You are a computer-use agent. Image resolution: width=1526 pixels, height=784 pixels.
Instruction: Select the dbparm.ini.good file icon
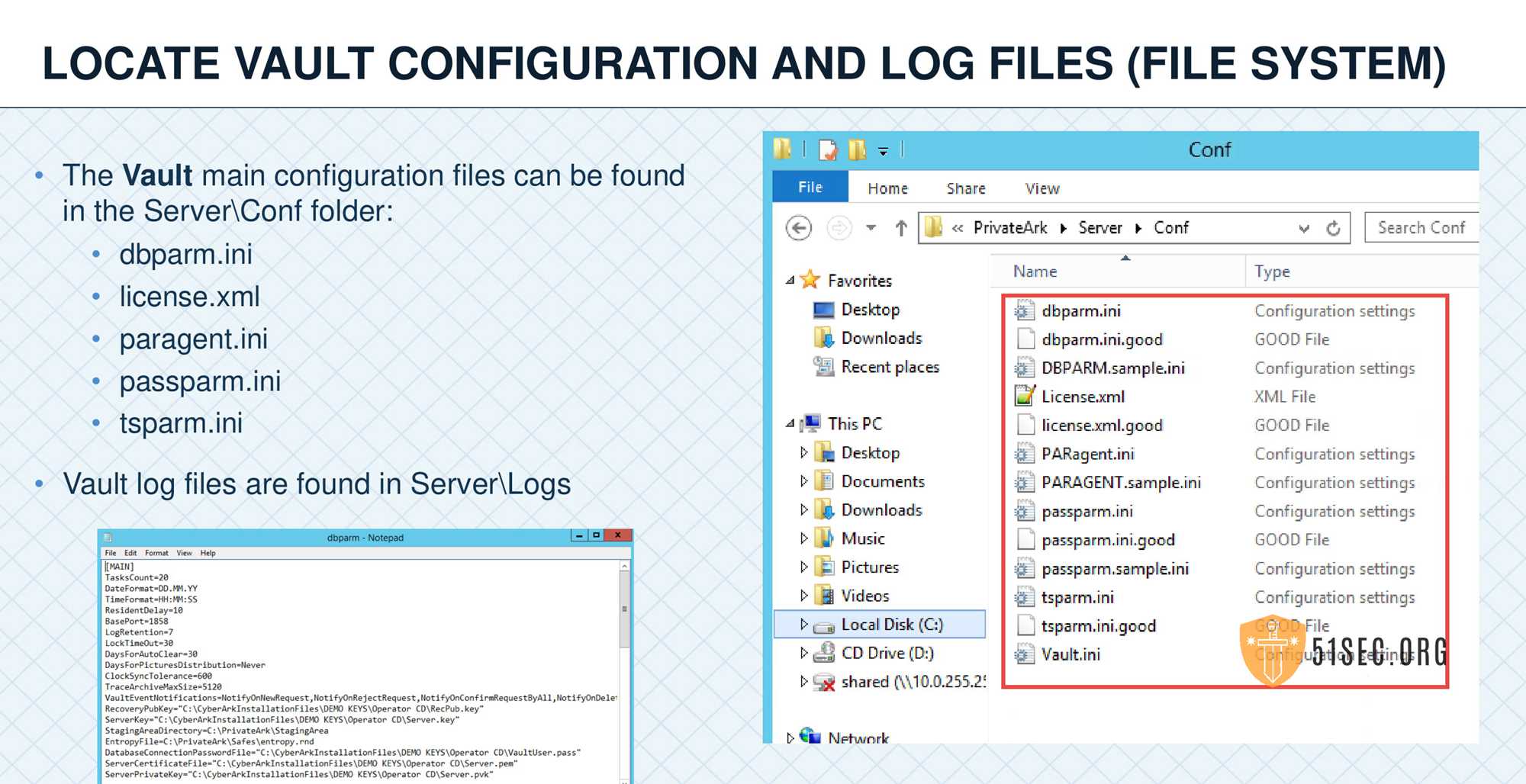click(1025, 339)
